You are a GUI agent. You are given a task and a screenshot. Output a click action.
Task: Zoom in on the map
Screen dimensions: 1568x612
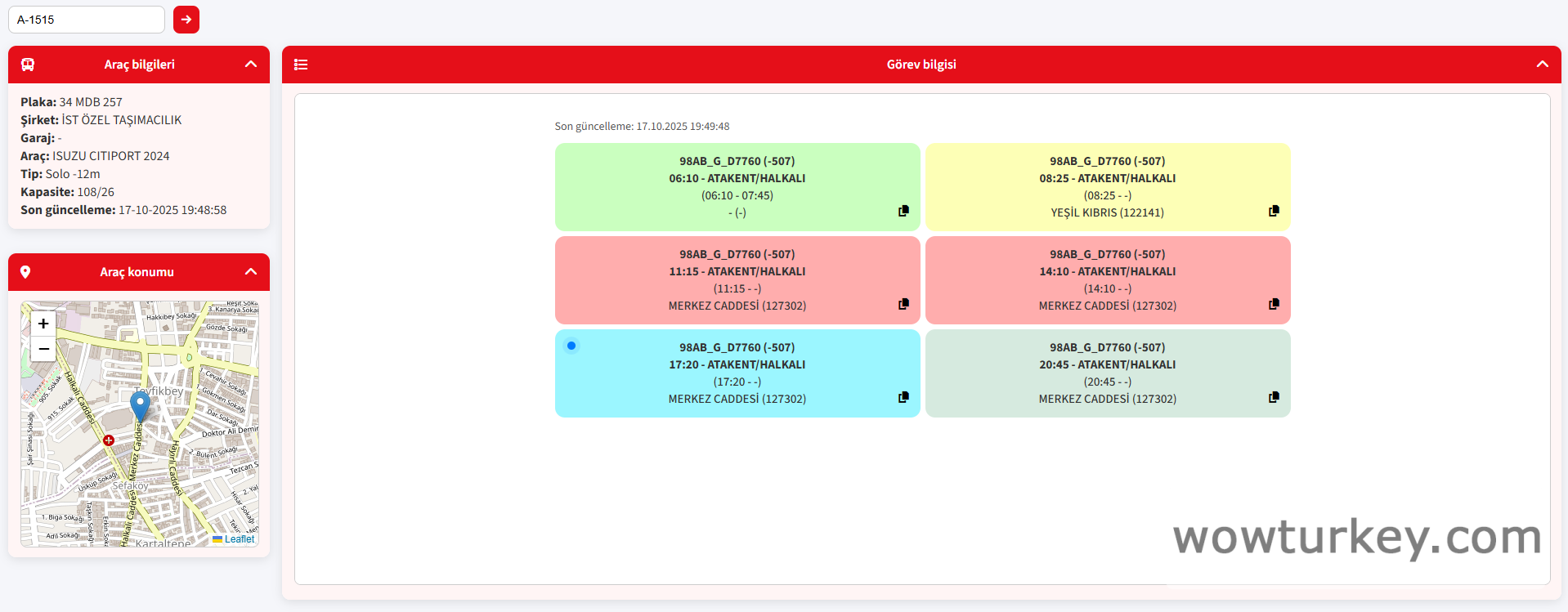coord(43,324)
